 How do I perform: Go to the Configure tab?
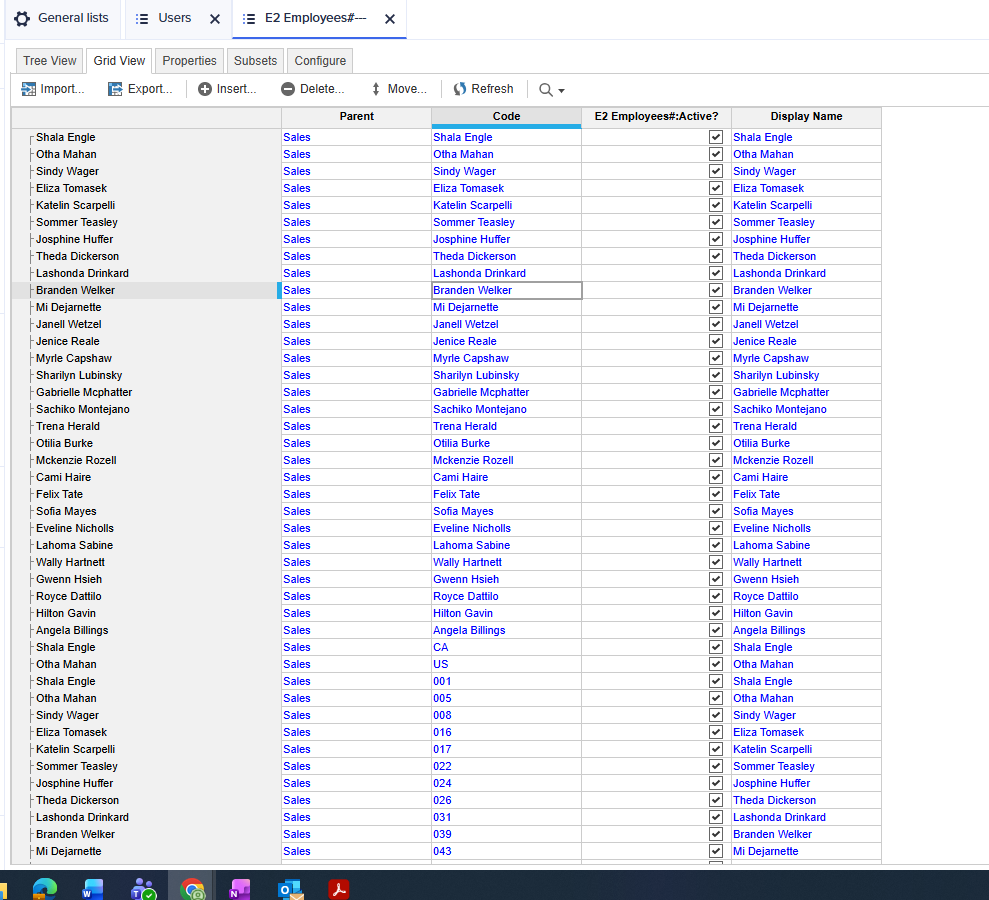coord(320,61)
